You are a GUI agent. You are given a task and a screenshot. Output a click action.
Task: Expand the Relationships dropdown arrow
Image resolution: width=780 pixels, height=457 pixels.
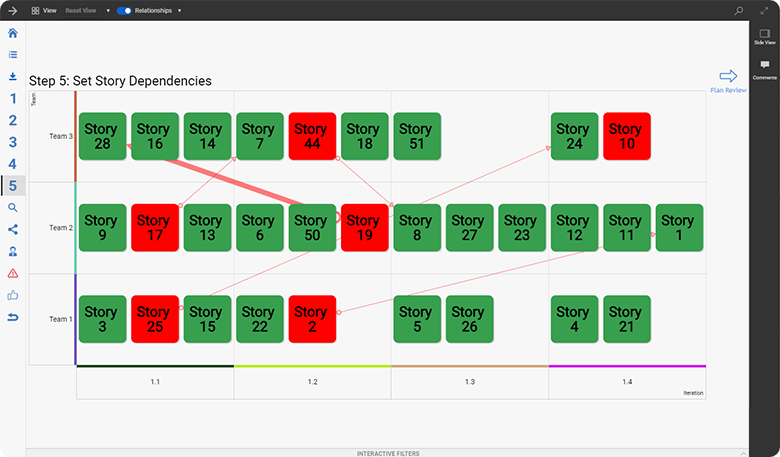[x=179, y=10]
